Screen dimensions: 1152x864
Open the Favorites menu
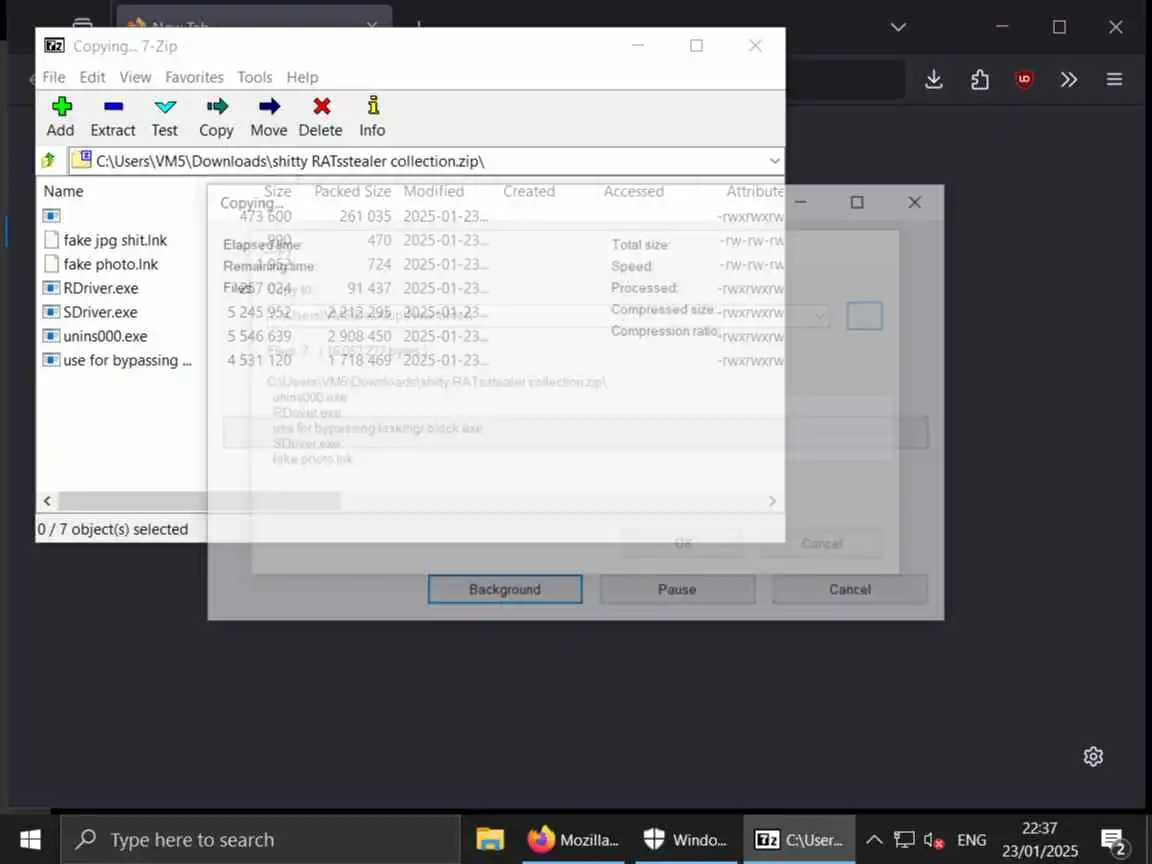194,77
